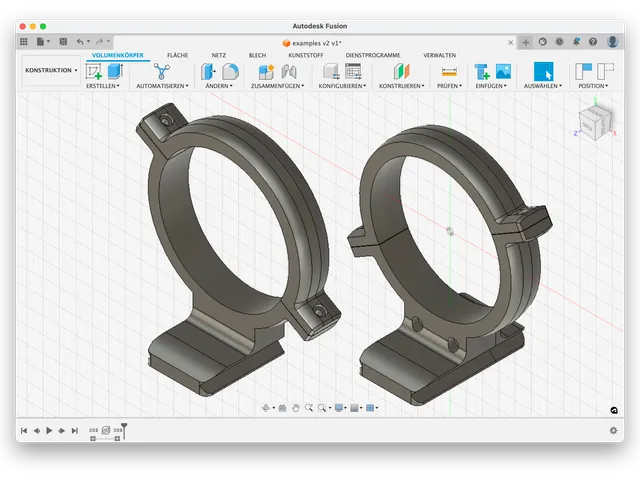Switch to the Kunststoff tab
640x480 pixels.
(306, 55)
